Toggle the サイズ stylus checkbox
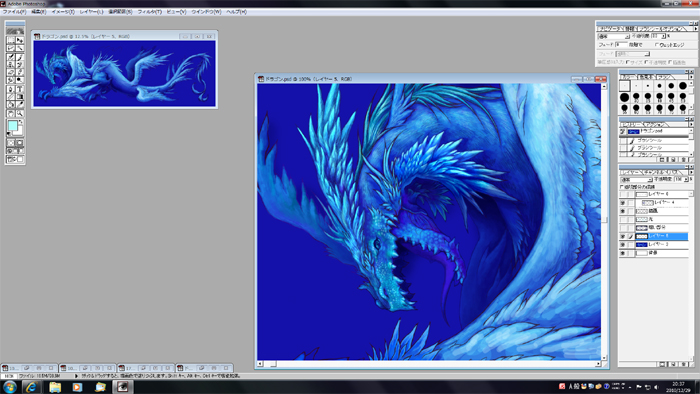 tap(627, 62)
